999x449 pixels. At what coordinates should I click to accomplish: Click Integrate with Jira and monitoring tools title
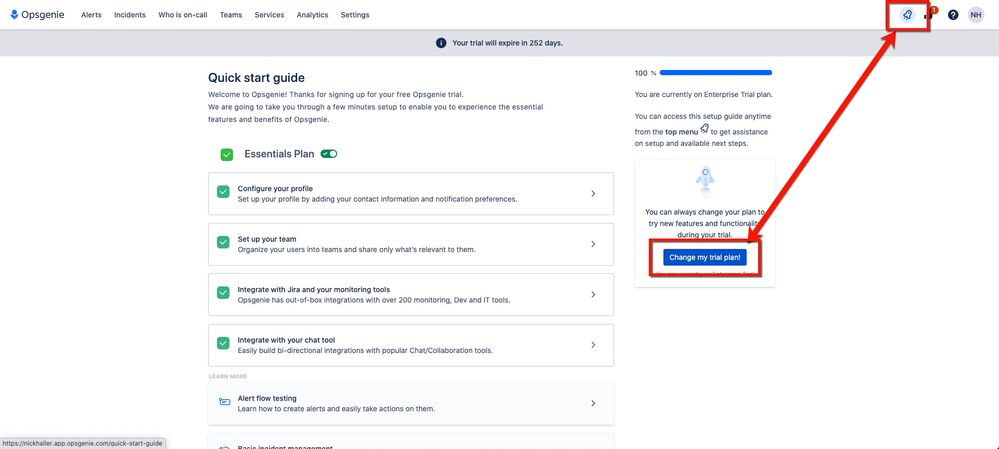[313, 289]
